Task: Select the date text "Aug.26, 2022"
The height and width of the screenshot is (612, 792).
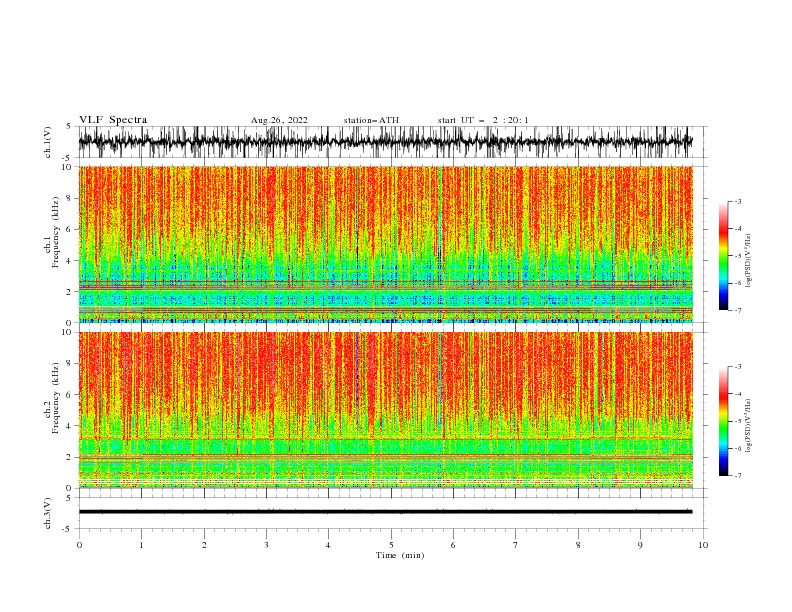Action: (279, 120)
